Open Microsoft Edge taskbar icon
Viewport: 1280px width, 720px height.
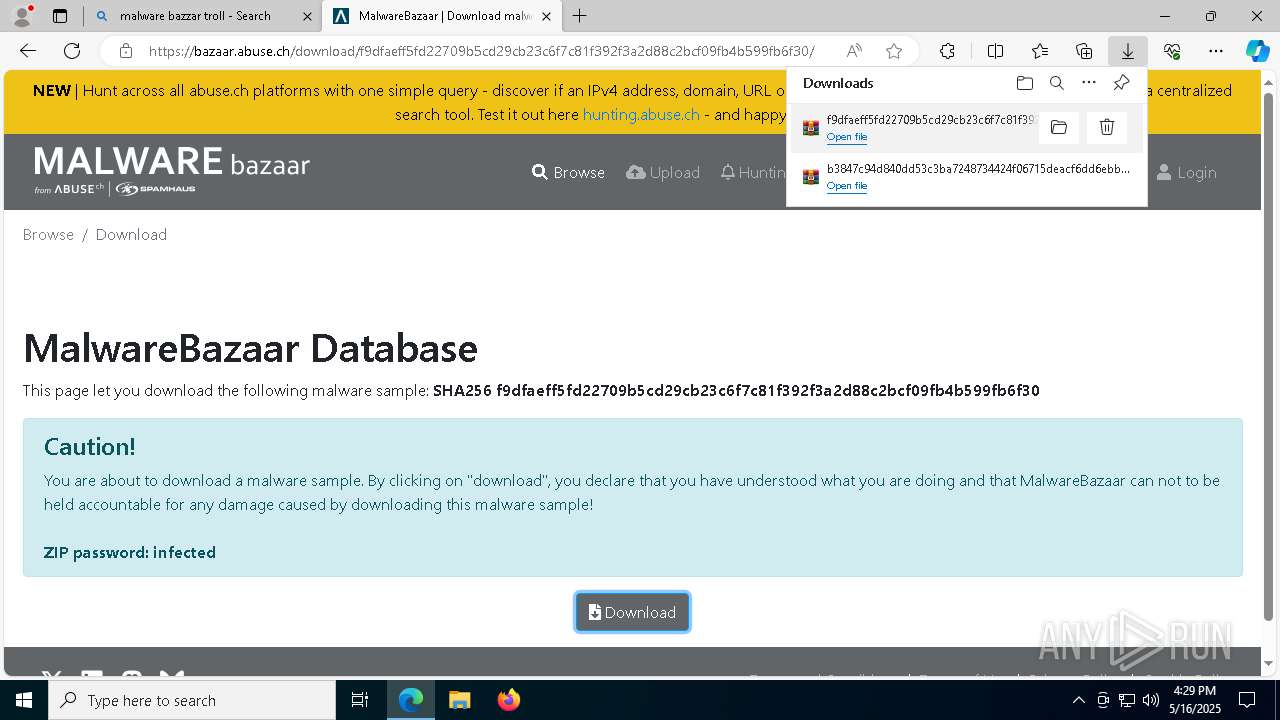point(411,700)
